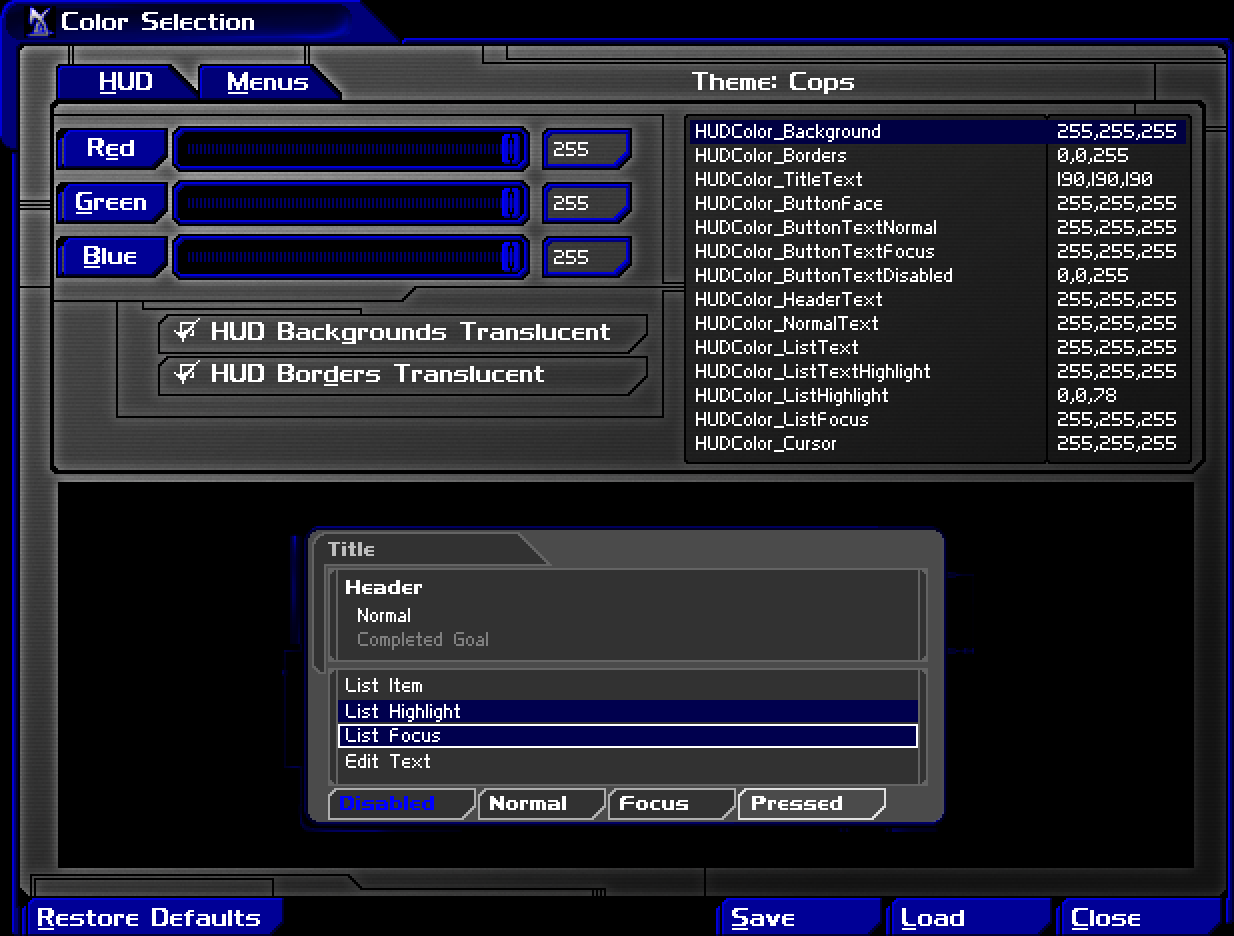
Task: Click the Pressed preview button
Action: click(x=812, y=803)
